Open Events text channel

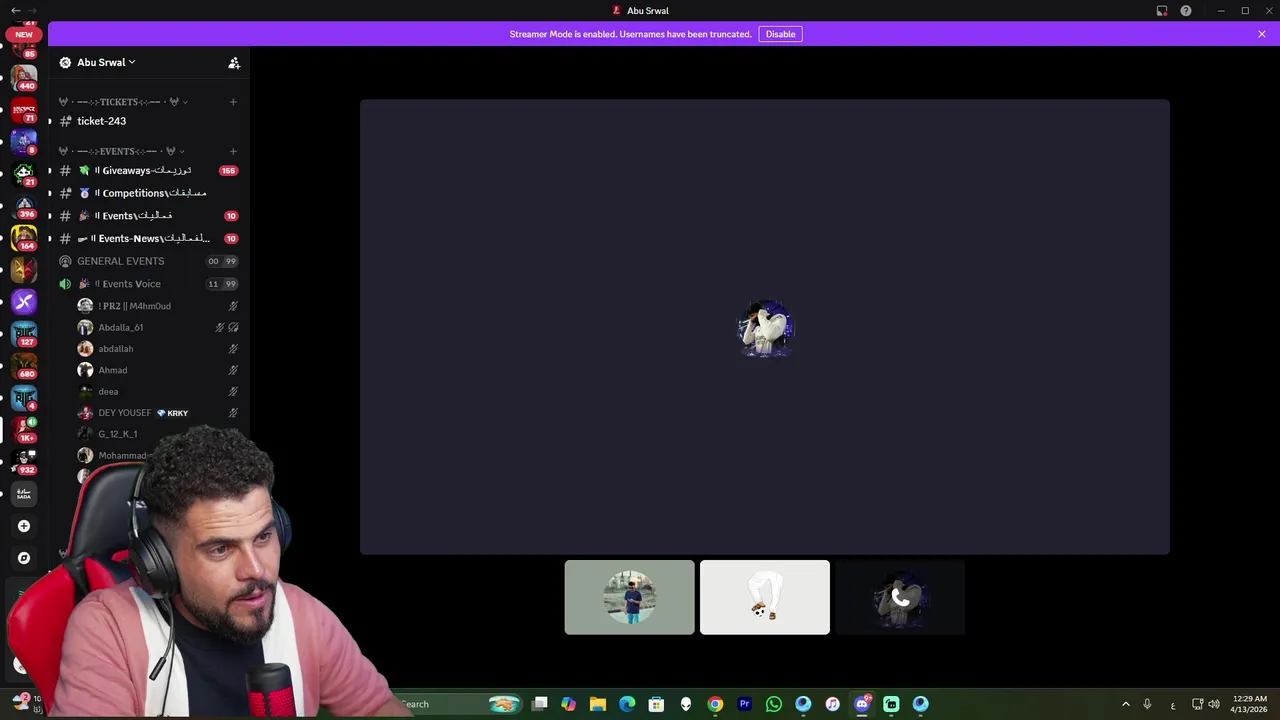[x=148, y=216]
